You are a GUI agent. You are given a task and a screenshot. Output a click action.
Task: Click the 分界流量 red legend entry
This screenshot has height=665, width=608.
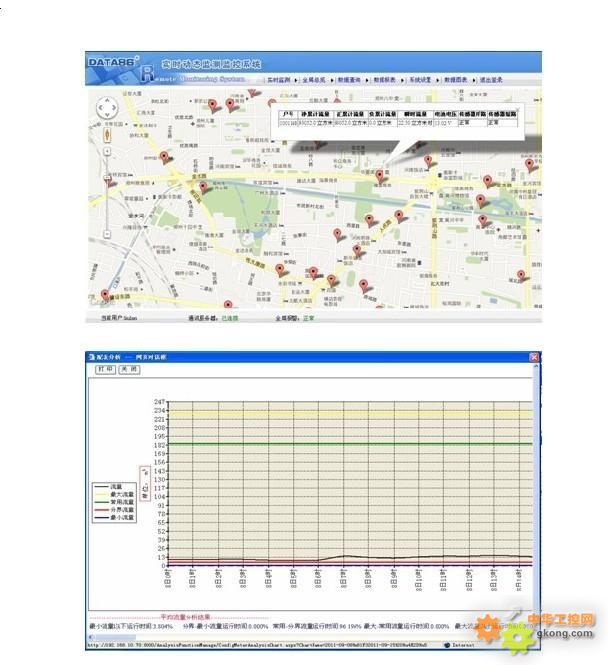(113, 510)
